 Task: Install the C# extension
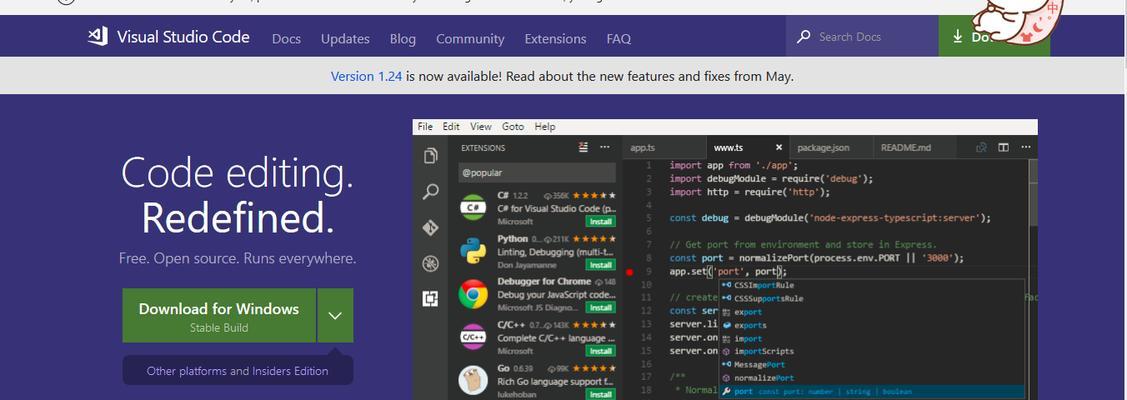[x=600, y=222]
